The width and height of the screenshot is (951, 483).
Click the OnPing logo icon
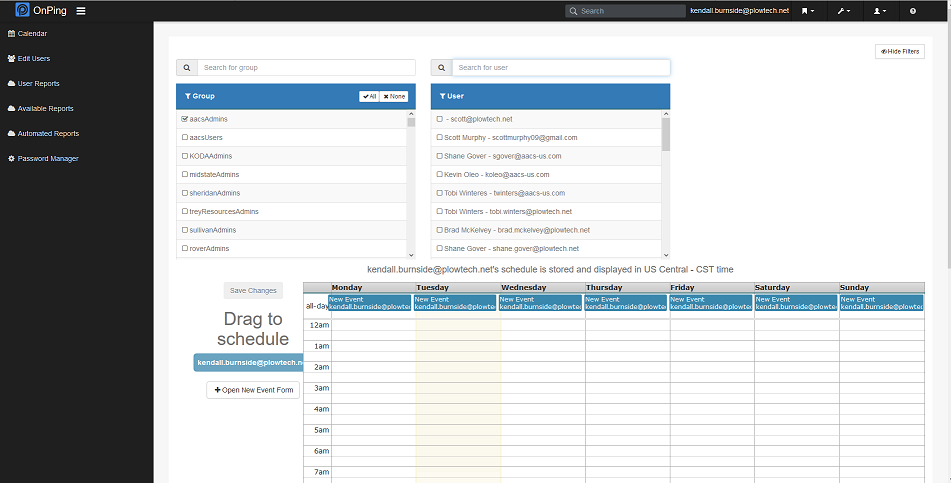(22, 11)
